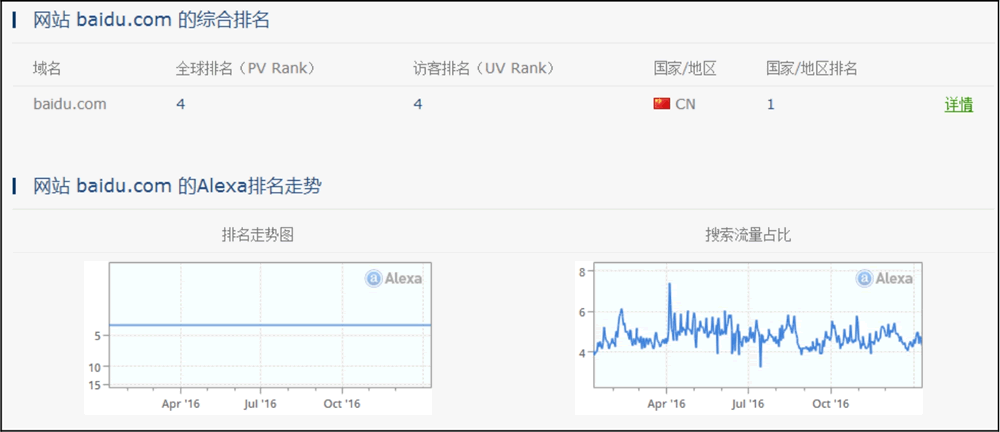Click Jul '16 label on search traffic chart
Image resolution: width=1000 pixels, height=432 pixels.
pos(747,404)
